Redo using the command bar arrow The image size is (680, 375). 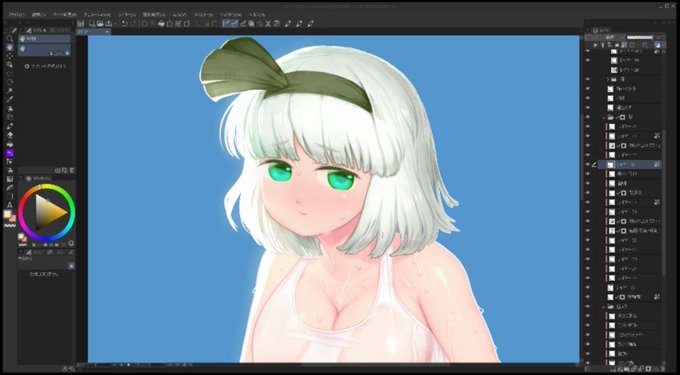click(x=133, y=23)
